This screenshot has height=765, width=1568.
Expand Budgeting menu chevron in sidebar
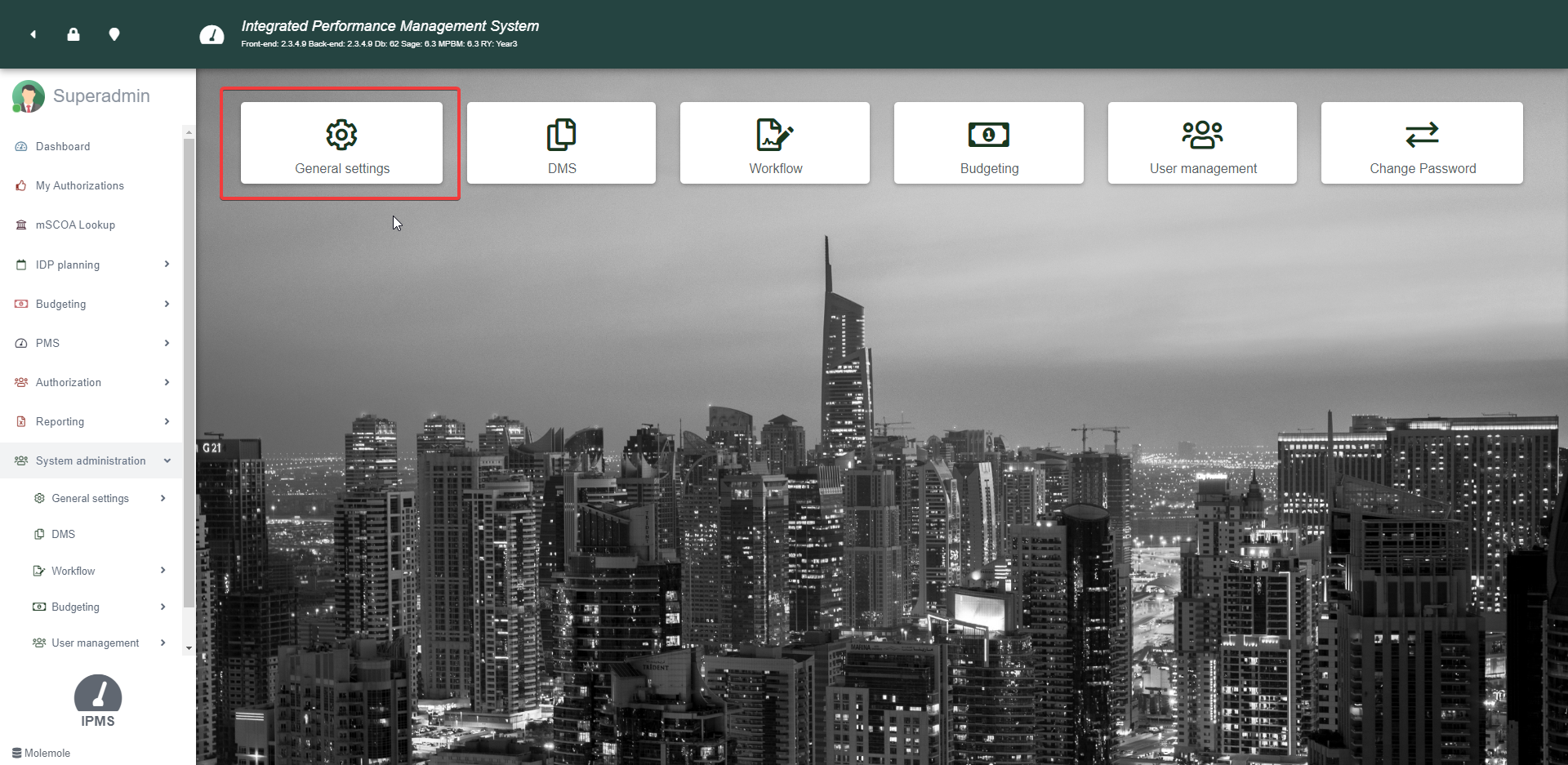point(167,304)
